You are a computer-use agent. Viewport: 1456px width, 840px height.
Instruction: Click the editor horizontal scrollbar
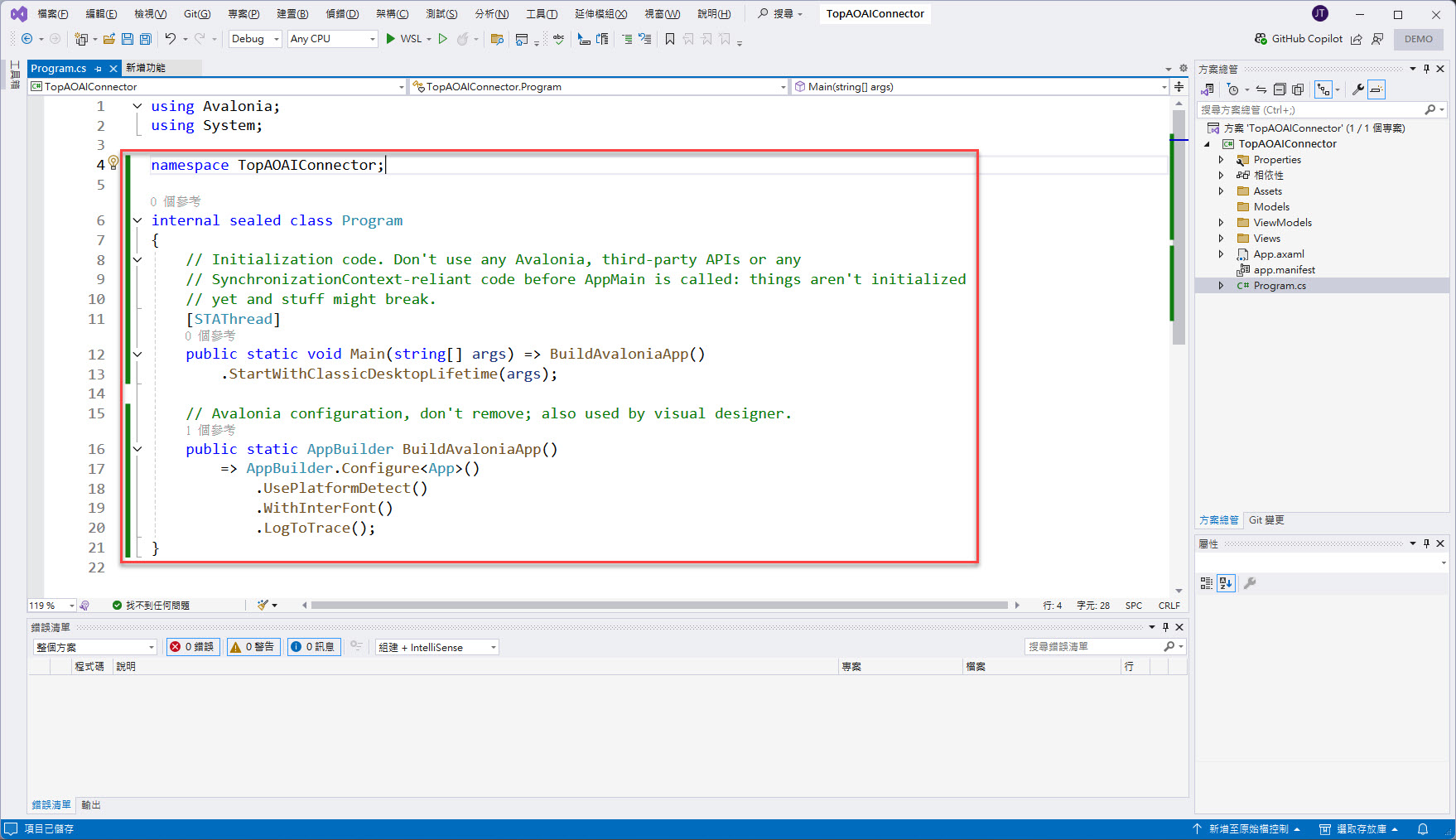point(659,606)
